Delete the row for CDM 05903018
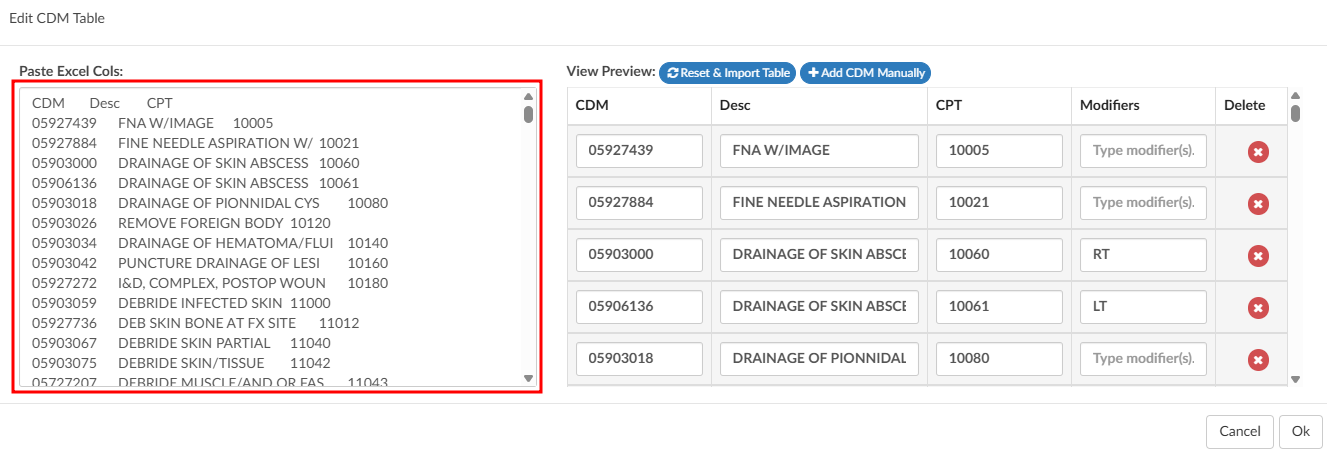This screenshot has width=1327, height=459. pos(1258,360)
